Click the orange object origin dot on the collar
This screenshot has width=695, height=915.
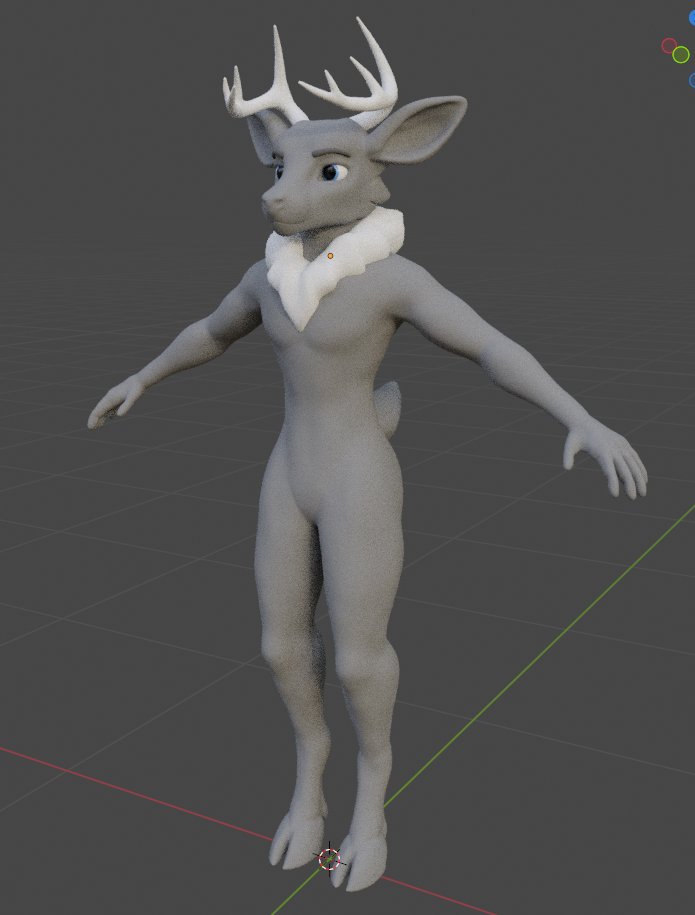click(330, 256)
